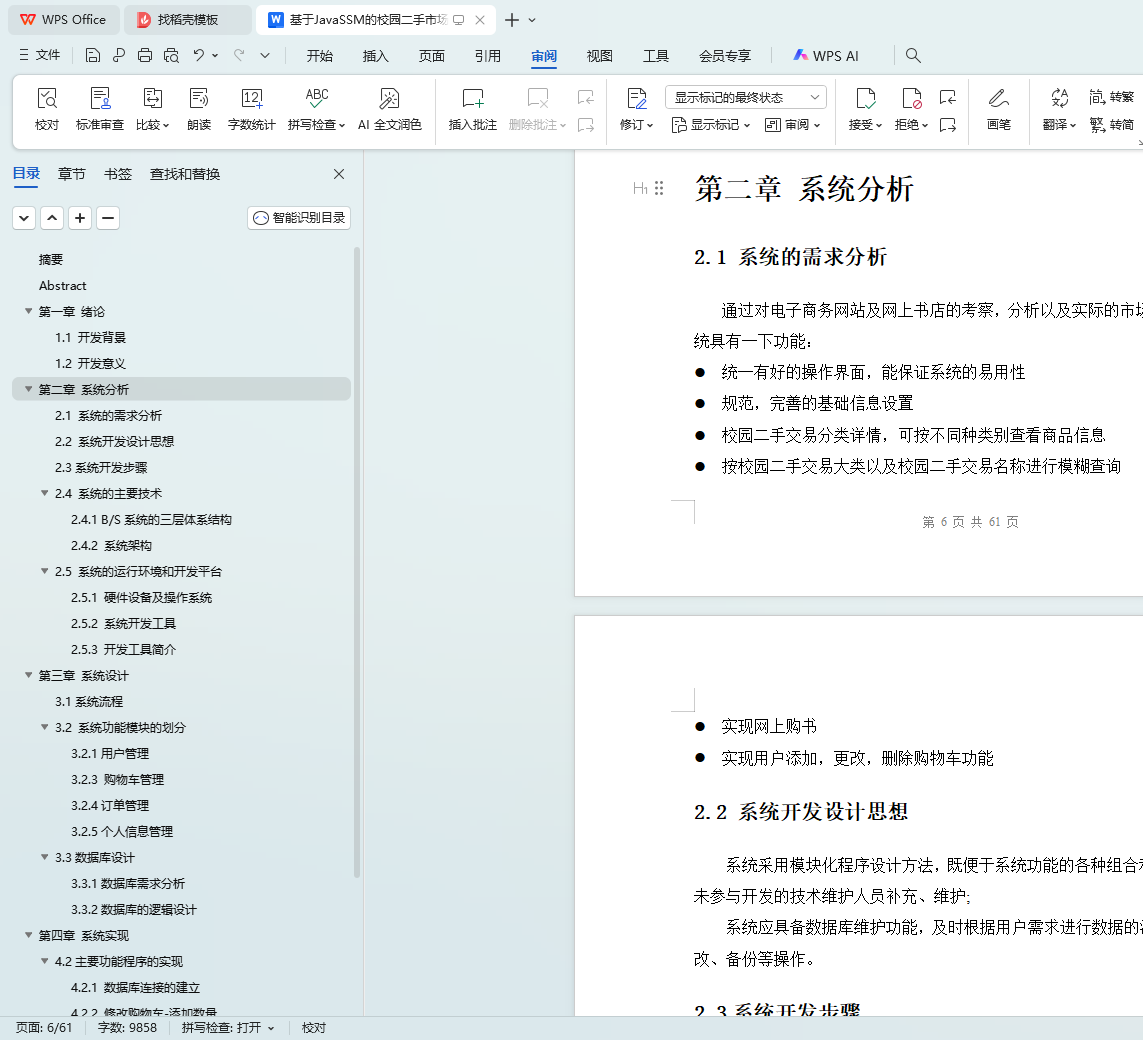Toggle 修订 track changes
1143x1040 pixels.
[x=636, y=109]
